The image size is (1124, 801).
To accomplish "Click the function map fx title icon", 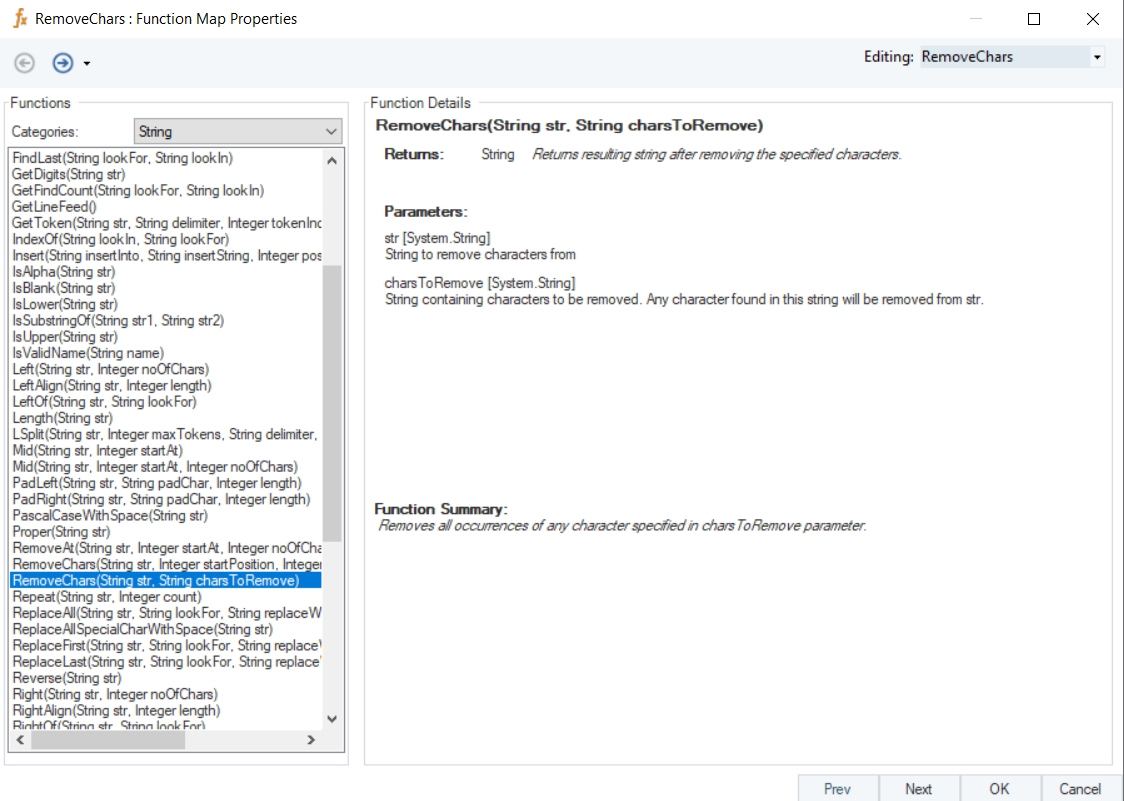I will (20, 19).
